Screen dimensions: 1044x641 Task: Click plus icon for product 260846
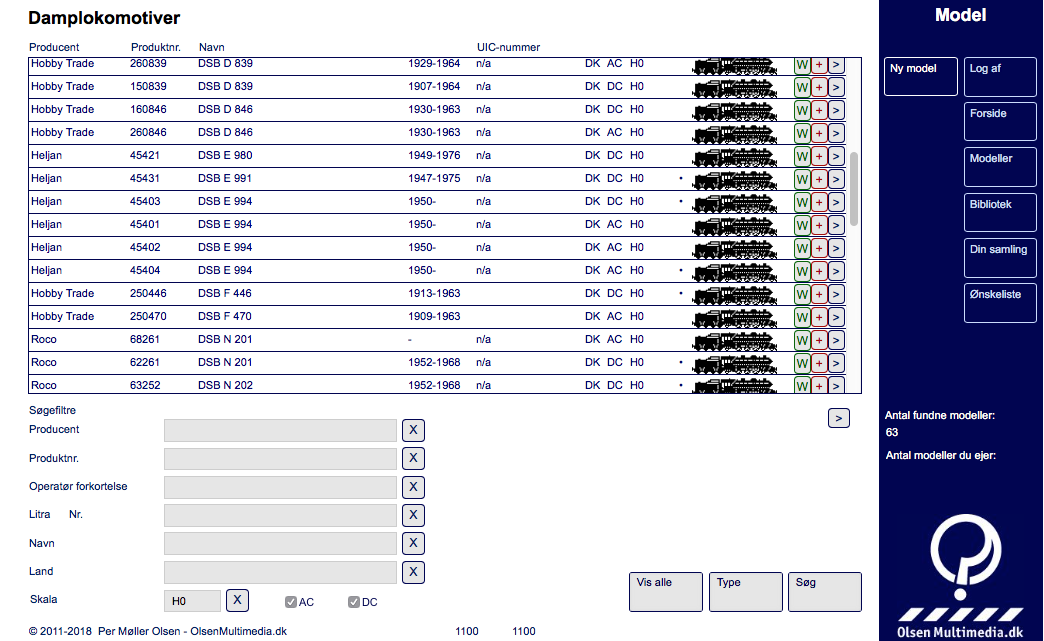coord(819,133)
